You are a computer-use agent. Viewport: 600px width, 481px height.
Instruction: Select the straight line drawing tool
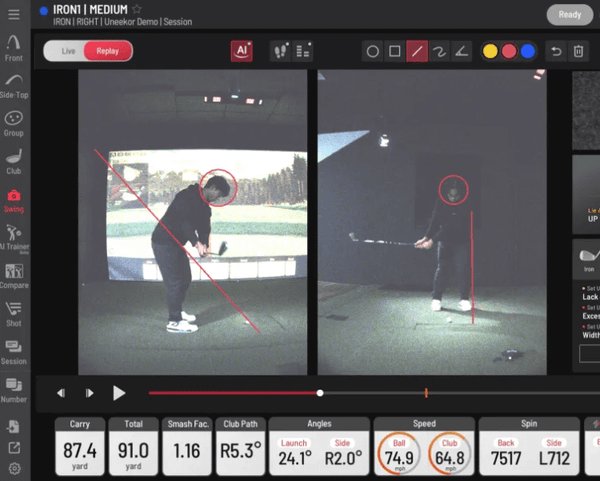point(417,51)
